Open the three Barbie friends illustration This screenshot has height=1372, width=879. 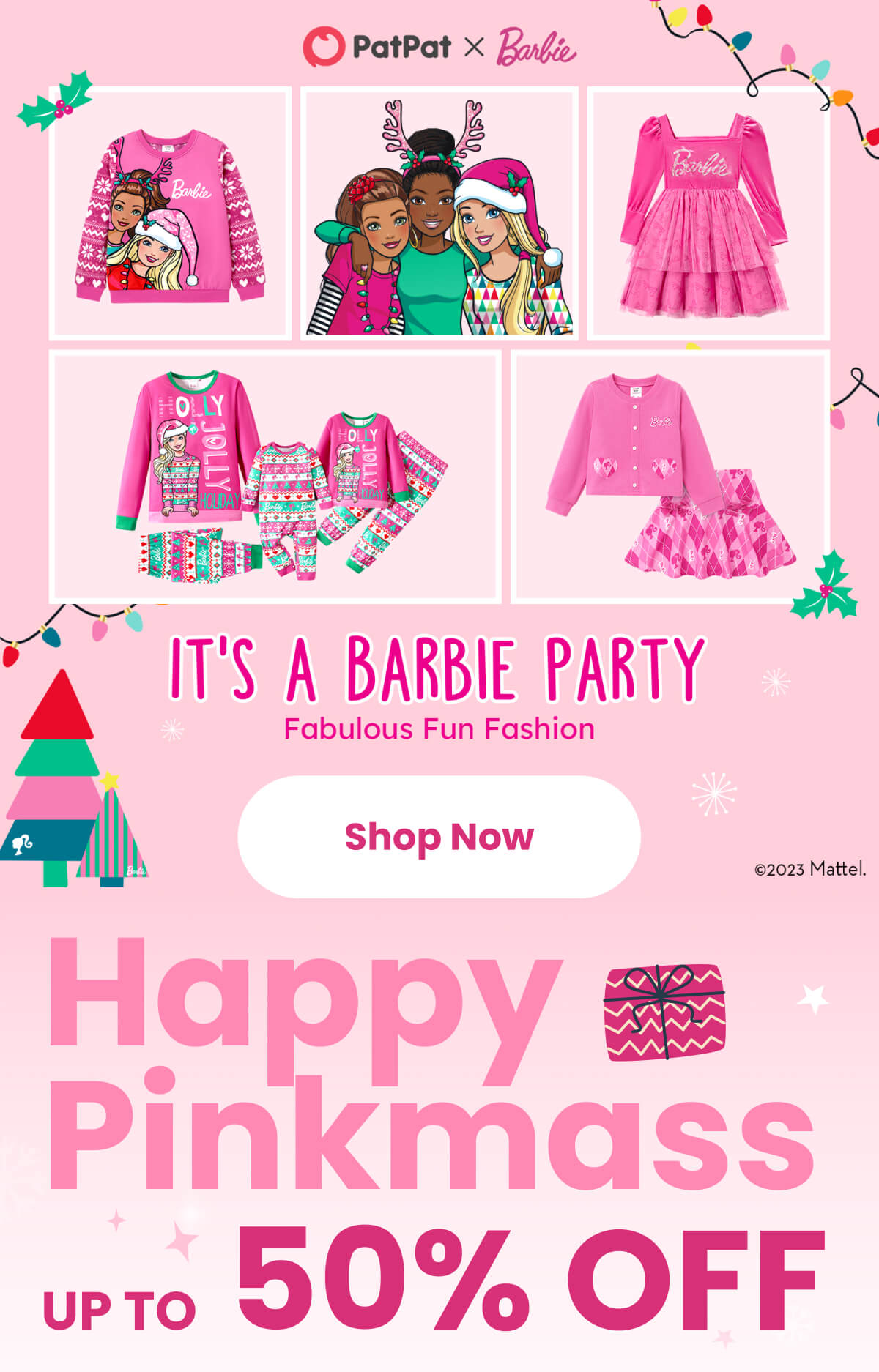pos(439,213)
